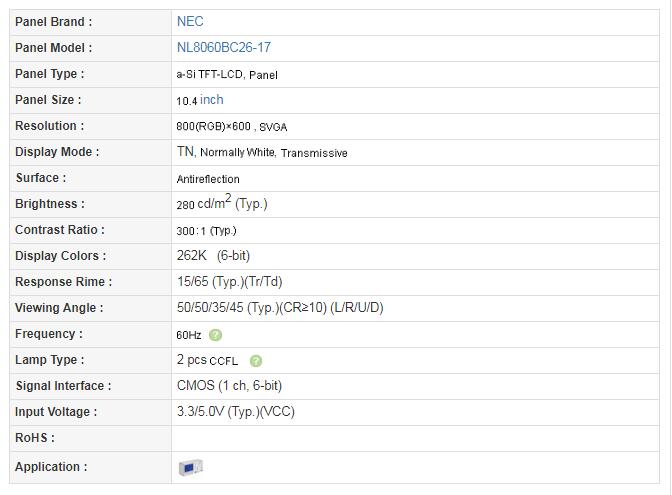
Task: Open the NEC panel brand link
Action: 190,21
